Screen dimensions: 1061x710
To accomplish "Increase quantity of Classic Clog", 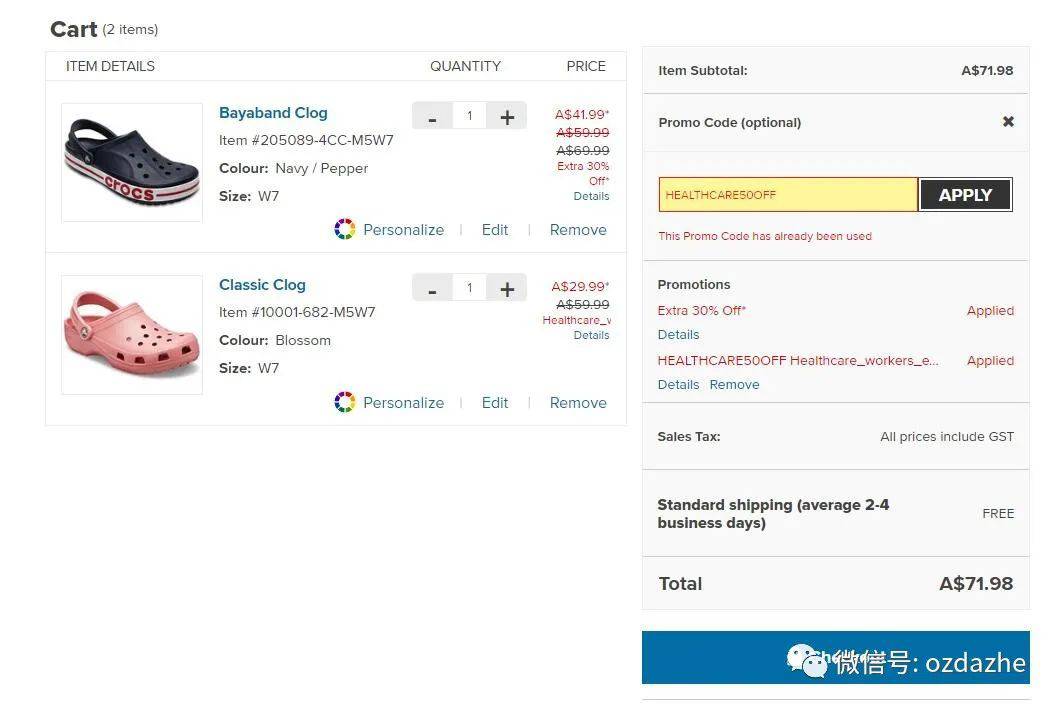I will [x=507, y=288].
